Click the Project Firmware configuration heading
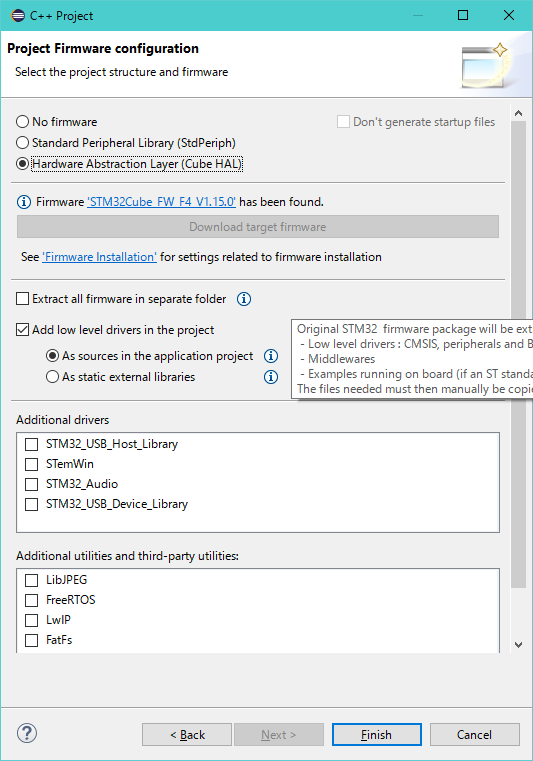The image size is (533, 761). point(103,49)
